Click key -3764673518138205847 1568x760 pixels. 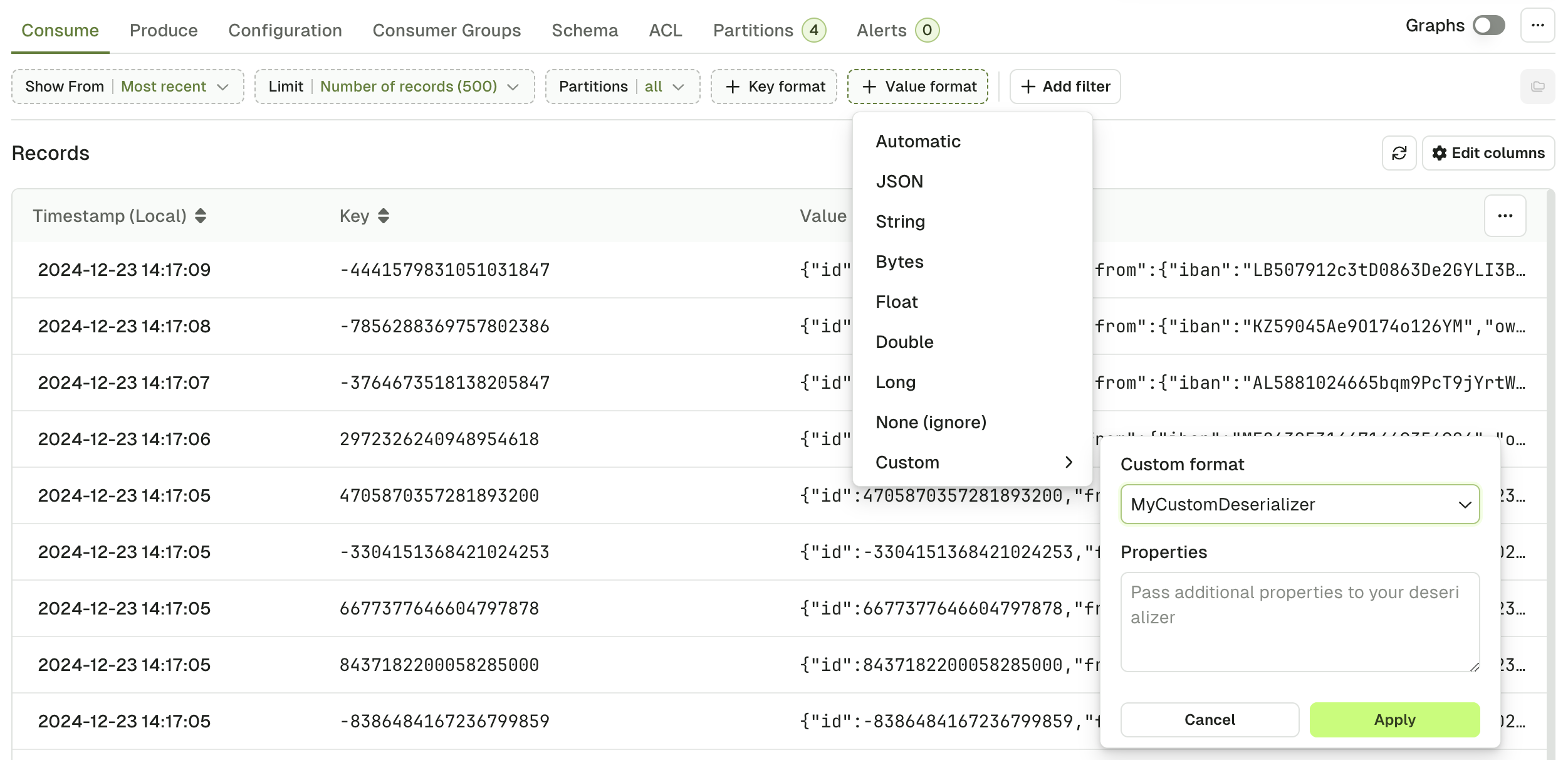(x=444, y=383)
